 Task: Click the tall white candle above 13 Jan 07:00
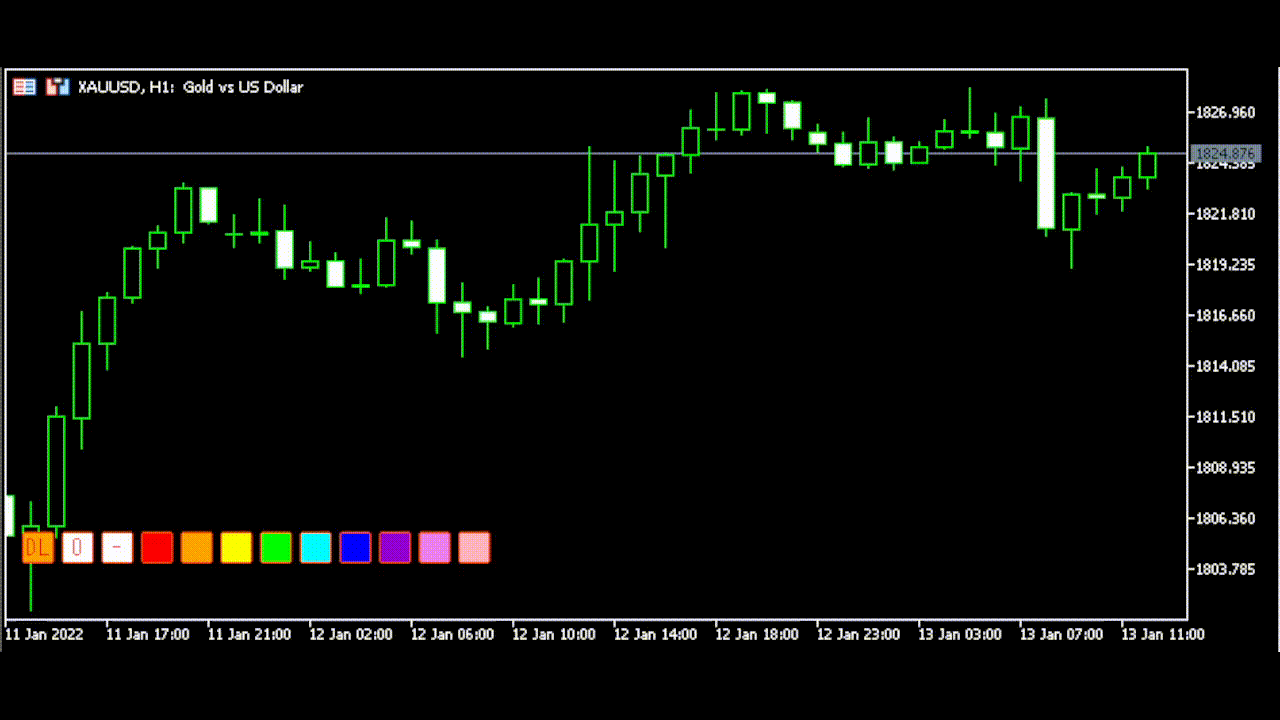point(1046,173)
